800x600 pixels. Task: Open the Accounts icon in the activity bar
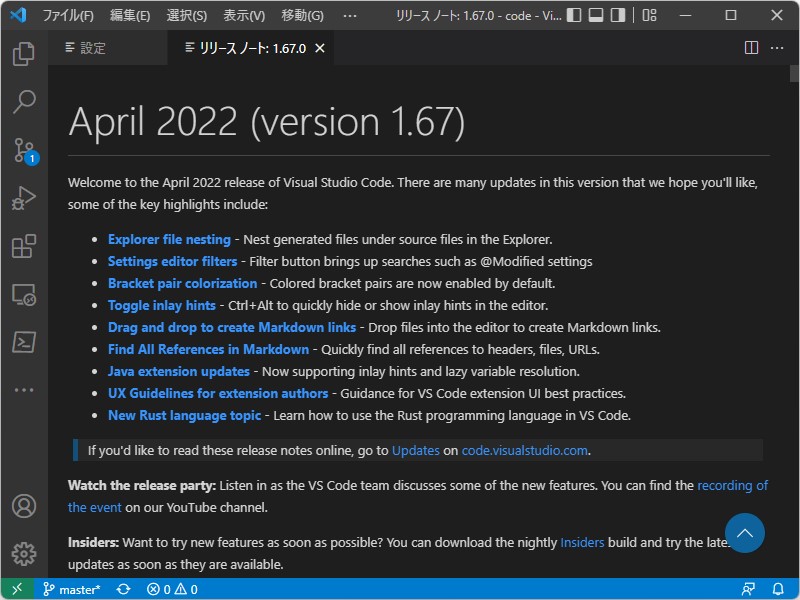(22, 506)
